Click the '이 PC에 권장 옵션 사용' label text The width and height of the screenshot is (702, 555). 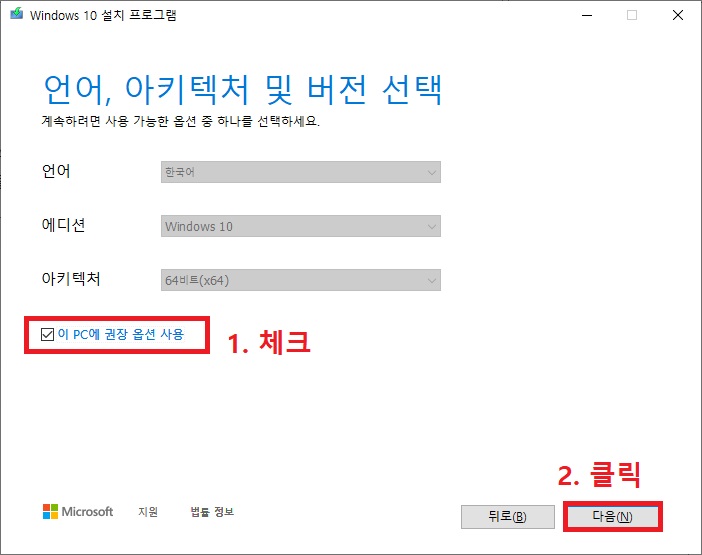pyautogui.click(x=121, y=334)
